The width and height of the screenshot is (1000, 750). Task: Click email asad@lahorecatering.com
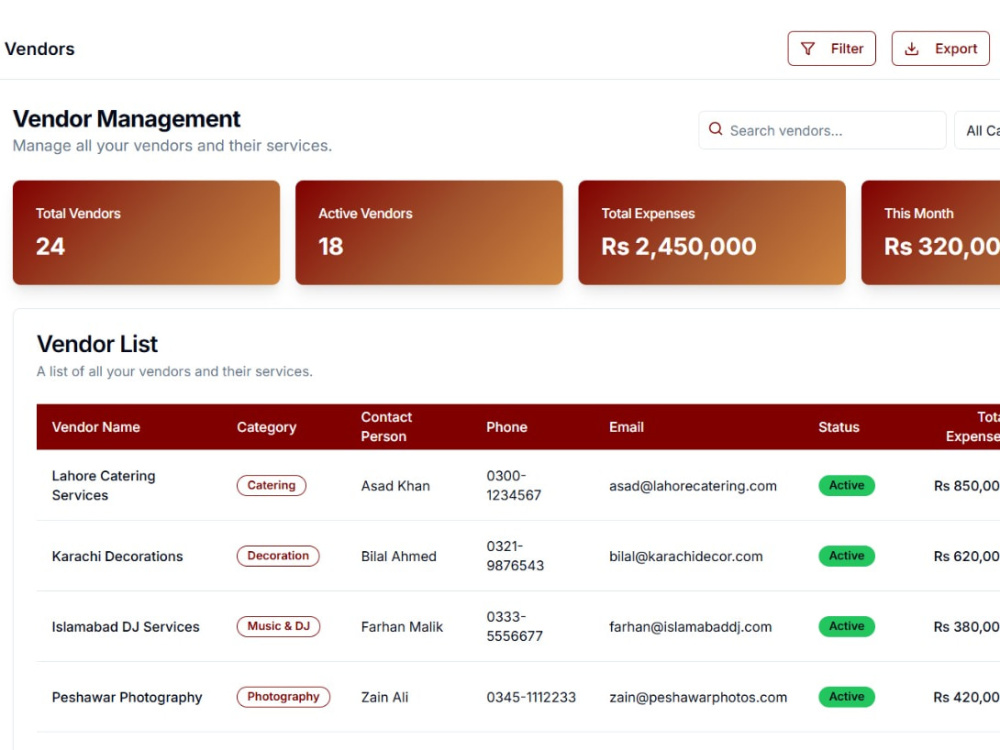(693, 485)
